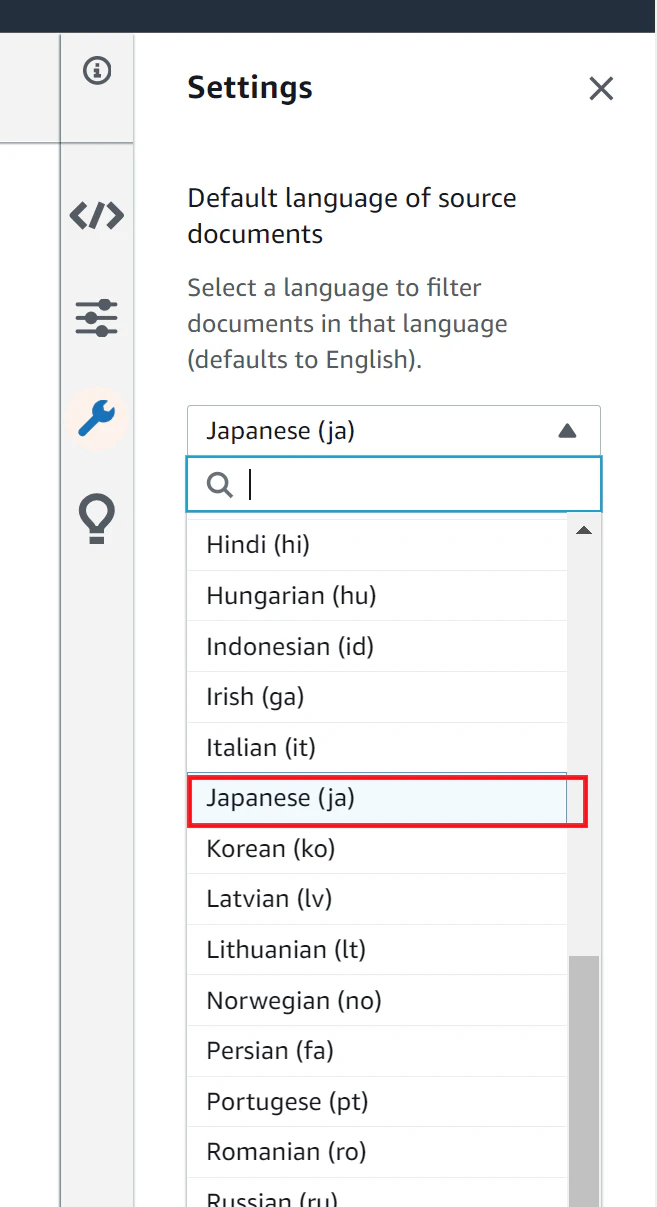Image resolution: width=657 pixels, height=1207 pixels.
Task: Click the language search input field
Action: (394, 485)
